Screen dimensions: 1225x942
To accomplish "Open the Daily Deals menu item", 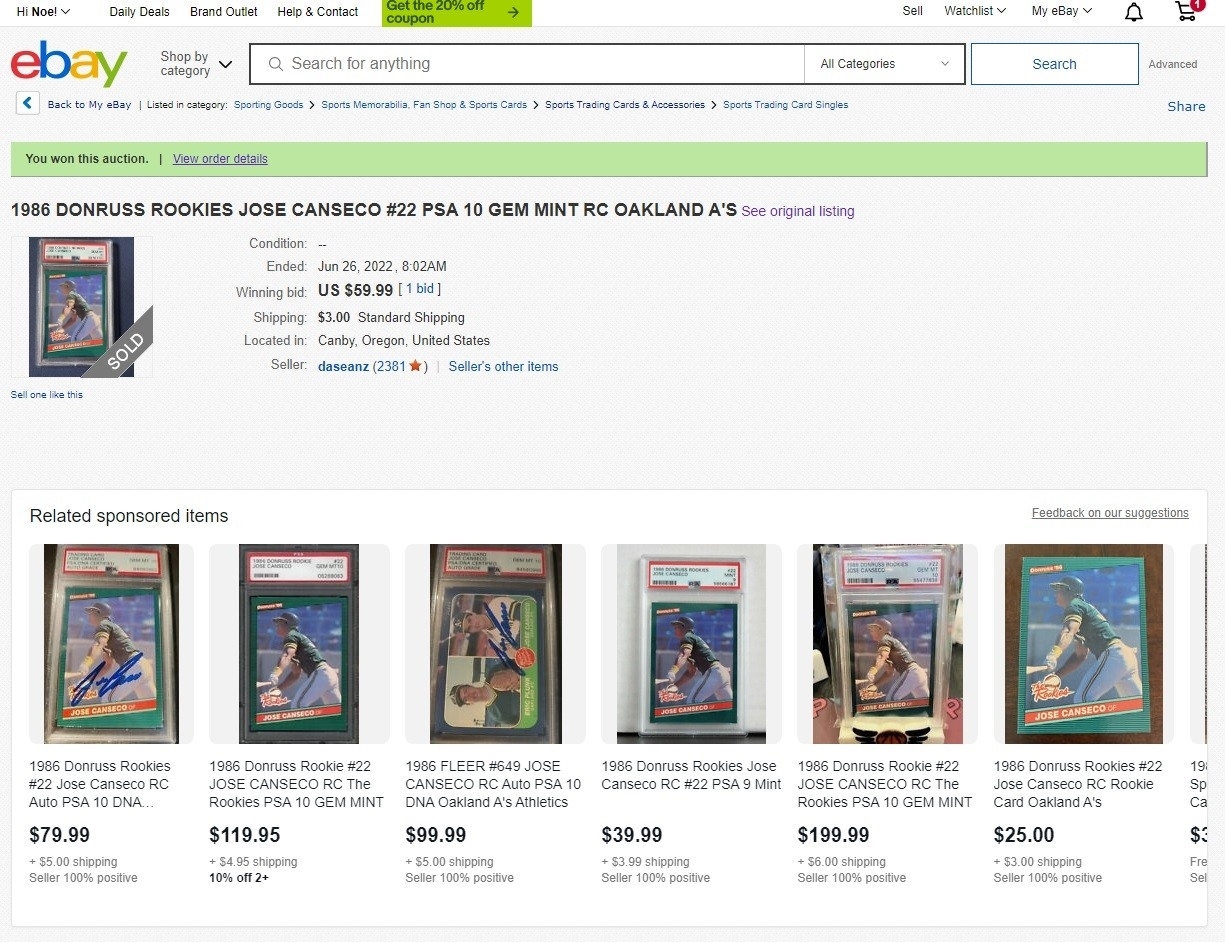I will (x=139, y=12).
